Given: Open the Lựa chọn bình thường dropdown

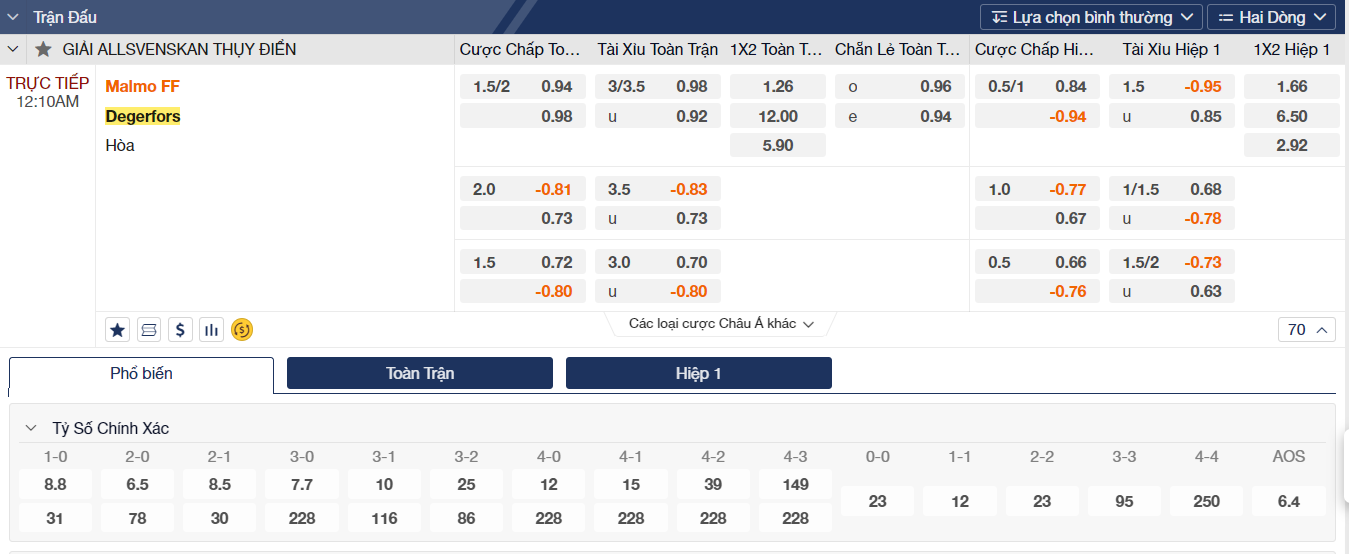Looking at the screenshot, I should pyautogui.click(x=1091, y=17).
